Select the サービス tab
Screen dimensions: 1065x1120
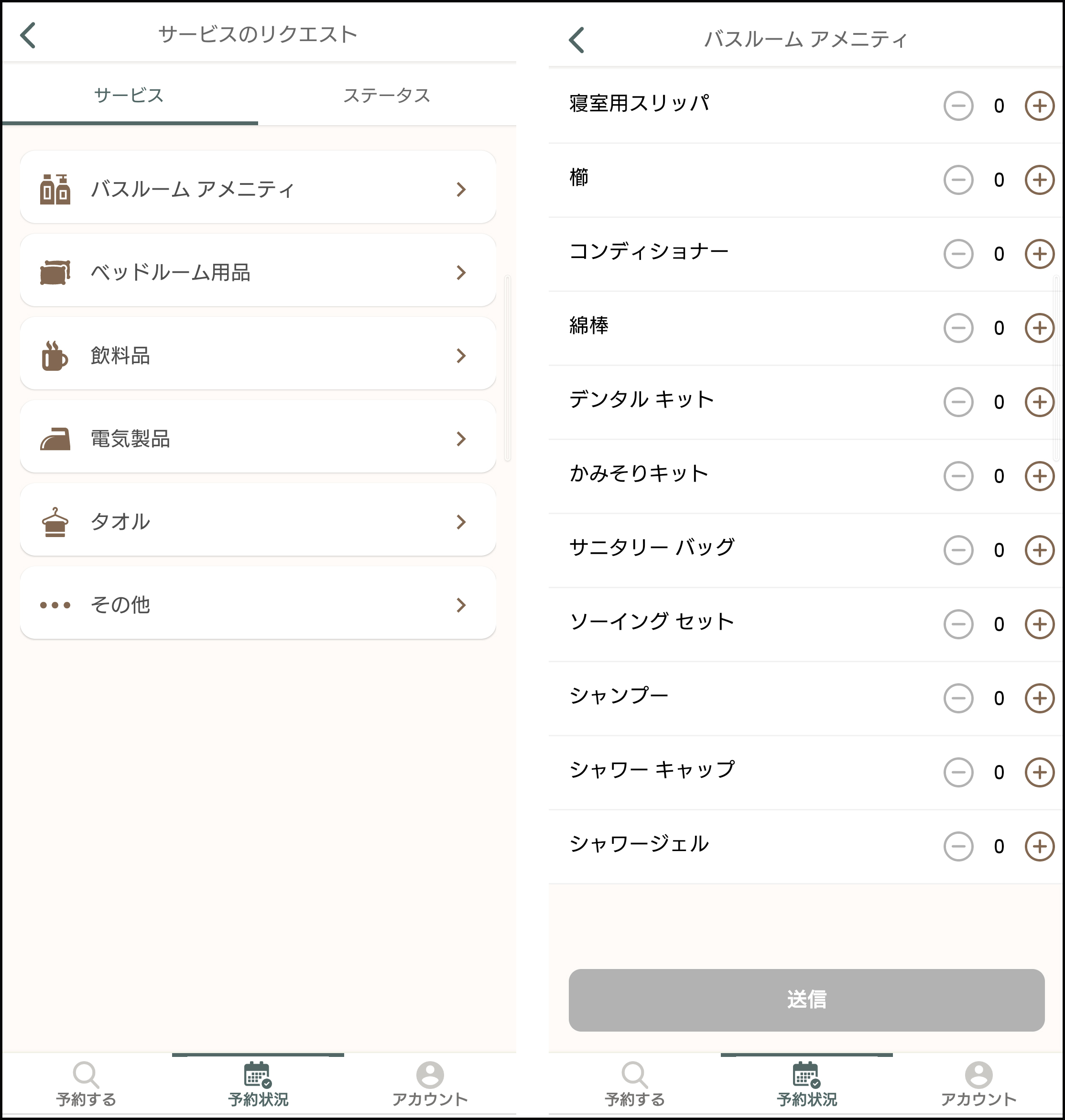[x=129, y=95]
